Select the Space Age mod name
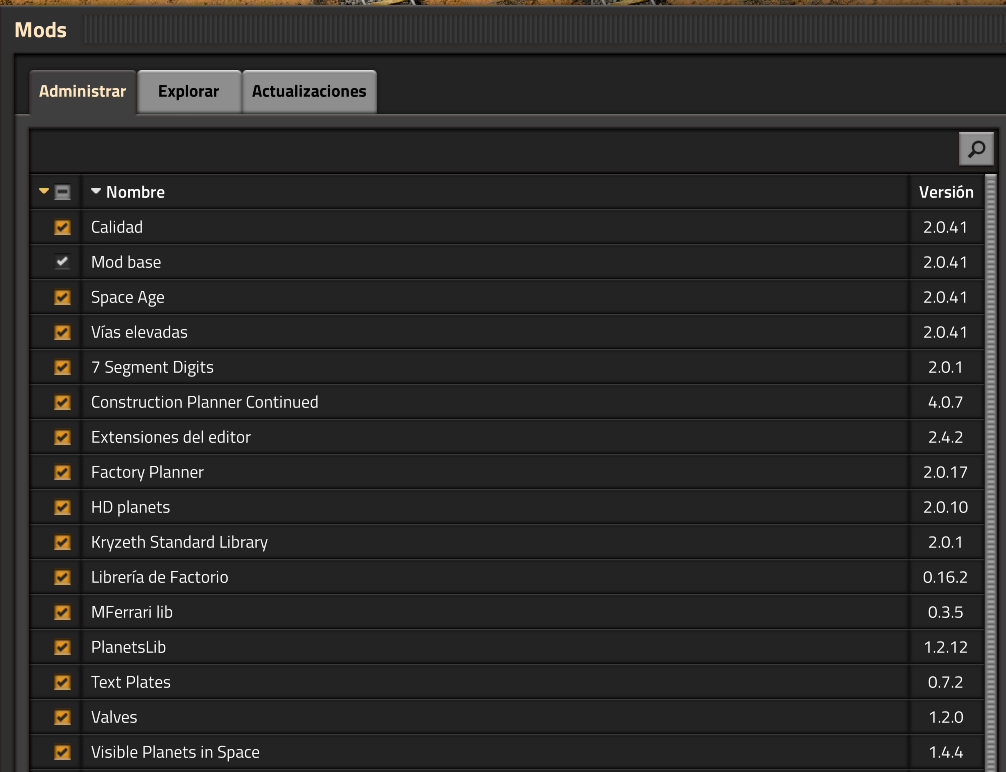This screenshot has width=1006, height=772. pyautogui.click(x=128, y=297)
